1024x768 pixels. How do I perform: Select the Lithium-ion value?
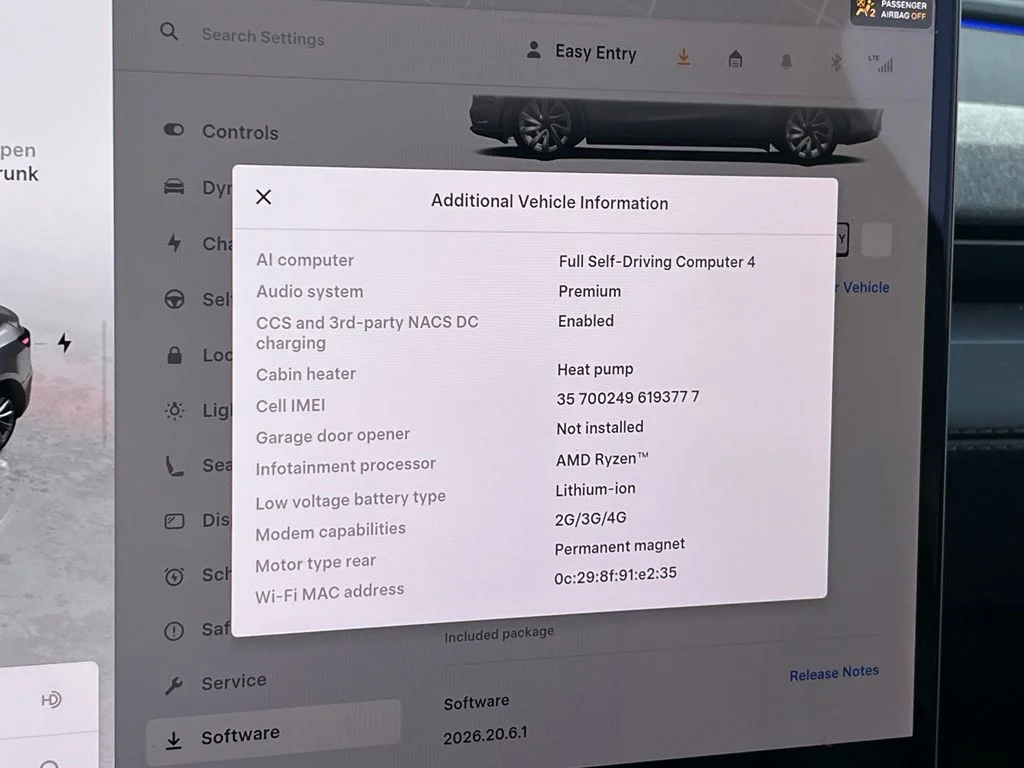pyautogui.click(x=595, y=489)
